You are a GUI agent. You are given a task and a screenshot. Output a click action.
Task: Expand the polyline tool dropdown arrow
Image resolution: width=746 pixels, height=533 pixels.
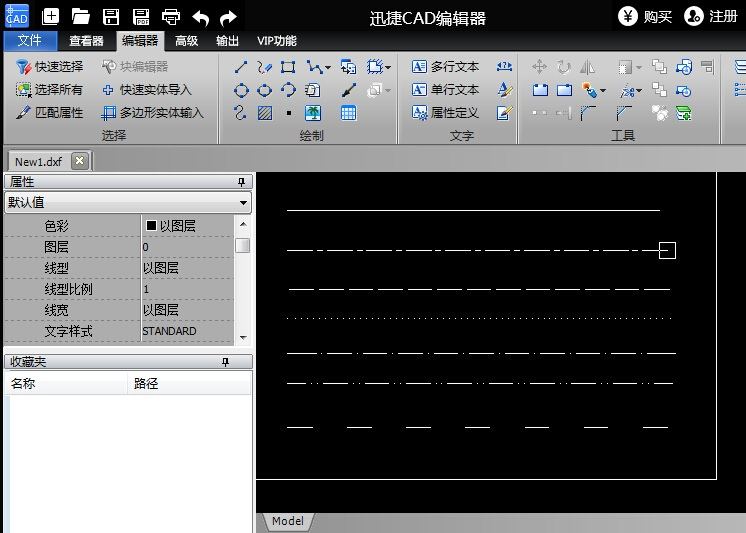click(327, 68)
